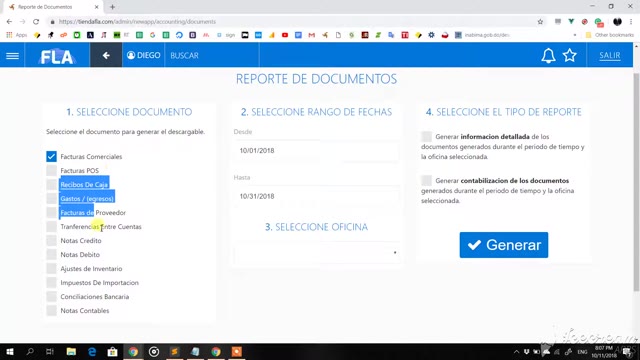Viewport: 640px width, 360px height.
Task: Check Facturas de Proveedor
Action: point(51,212)
